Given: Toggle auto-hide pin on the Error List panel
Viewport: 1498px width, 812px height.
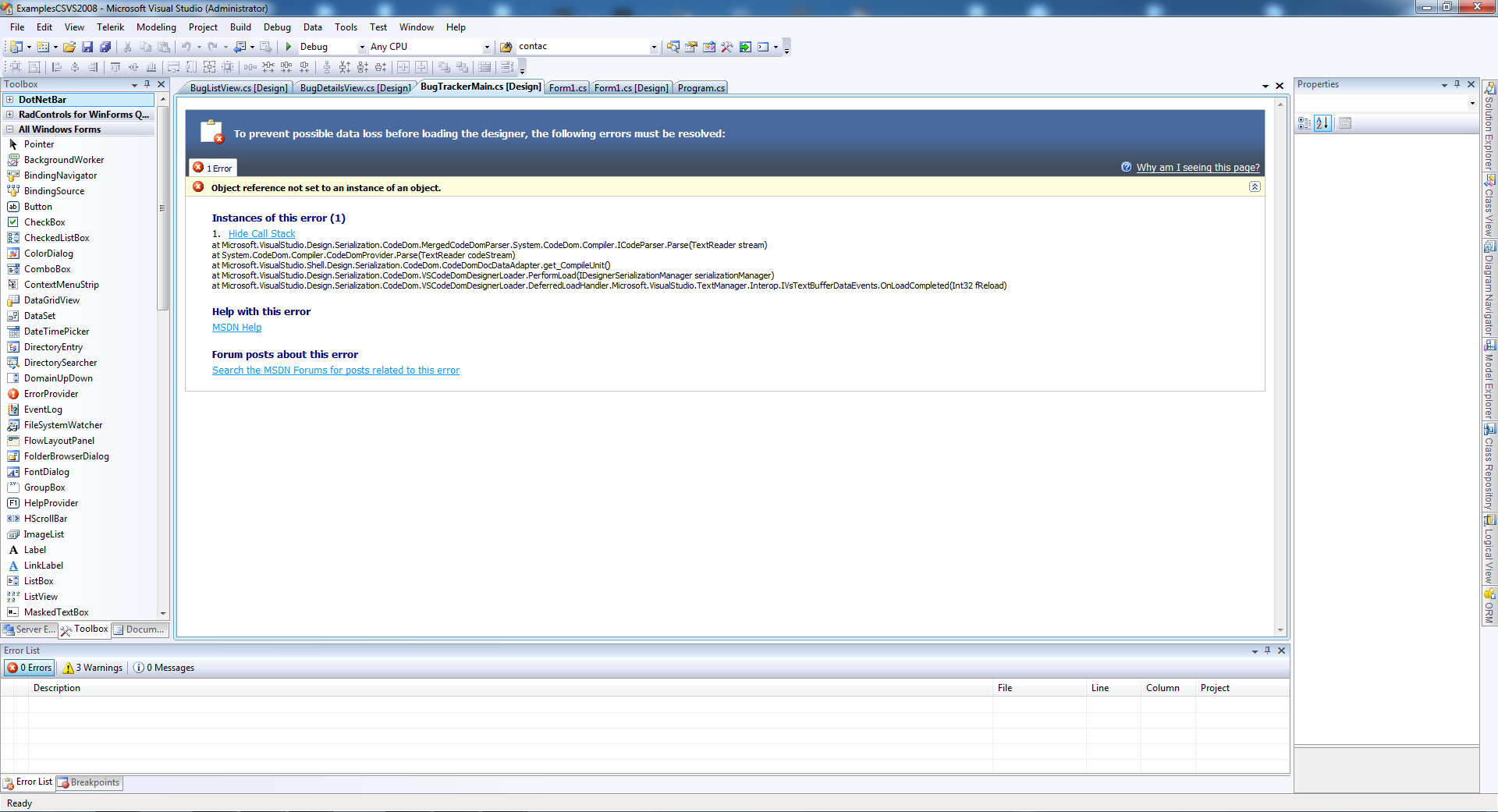Looking at the screenshot, I should coord(1267,651).
